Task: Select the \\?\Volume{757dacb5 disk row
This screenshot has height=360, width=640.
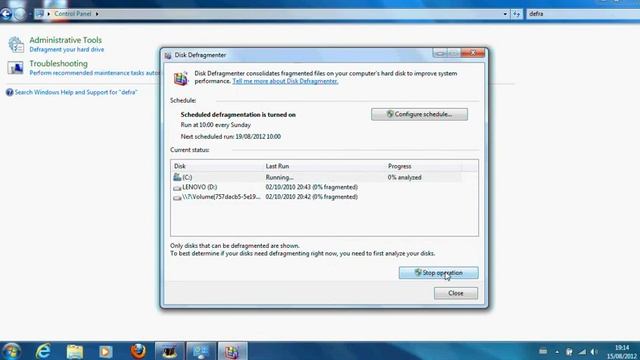Action: tap(317, 197)
